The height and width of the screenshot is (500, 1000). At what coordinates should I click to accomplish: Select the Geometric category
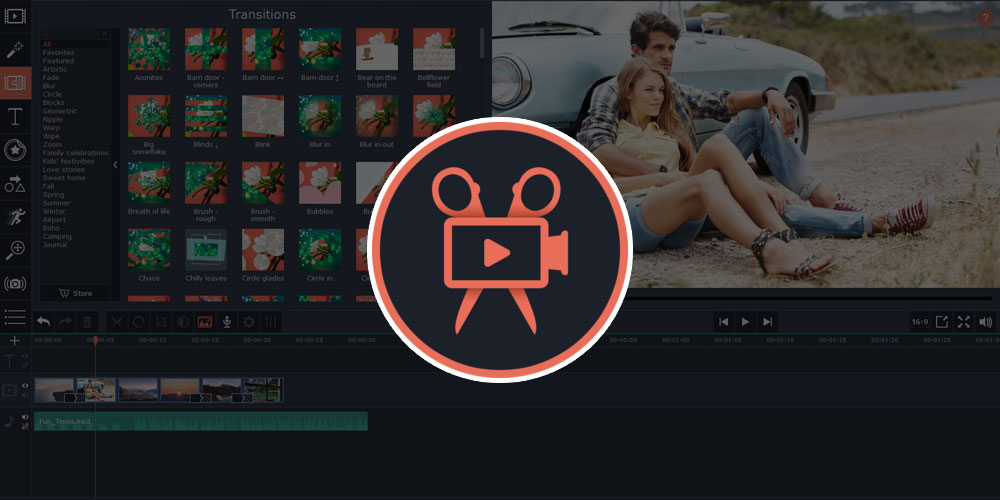60,111
